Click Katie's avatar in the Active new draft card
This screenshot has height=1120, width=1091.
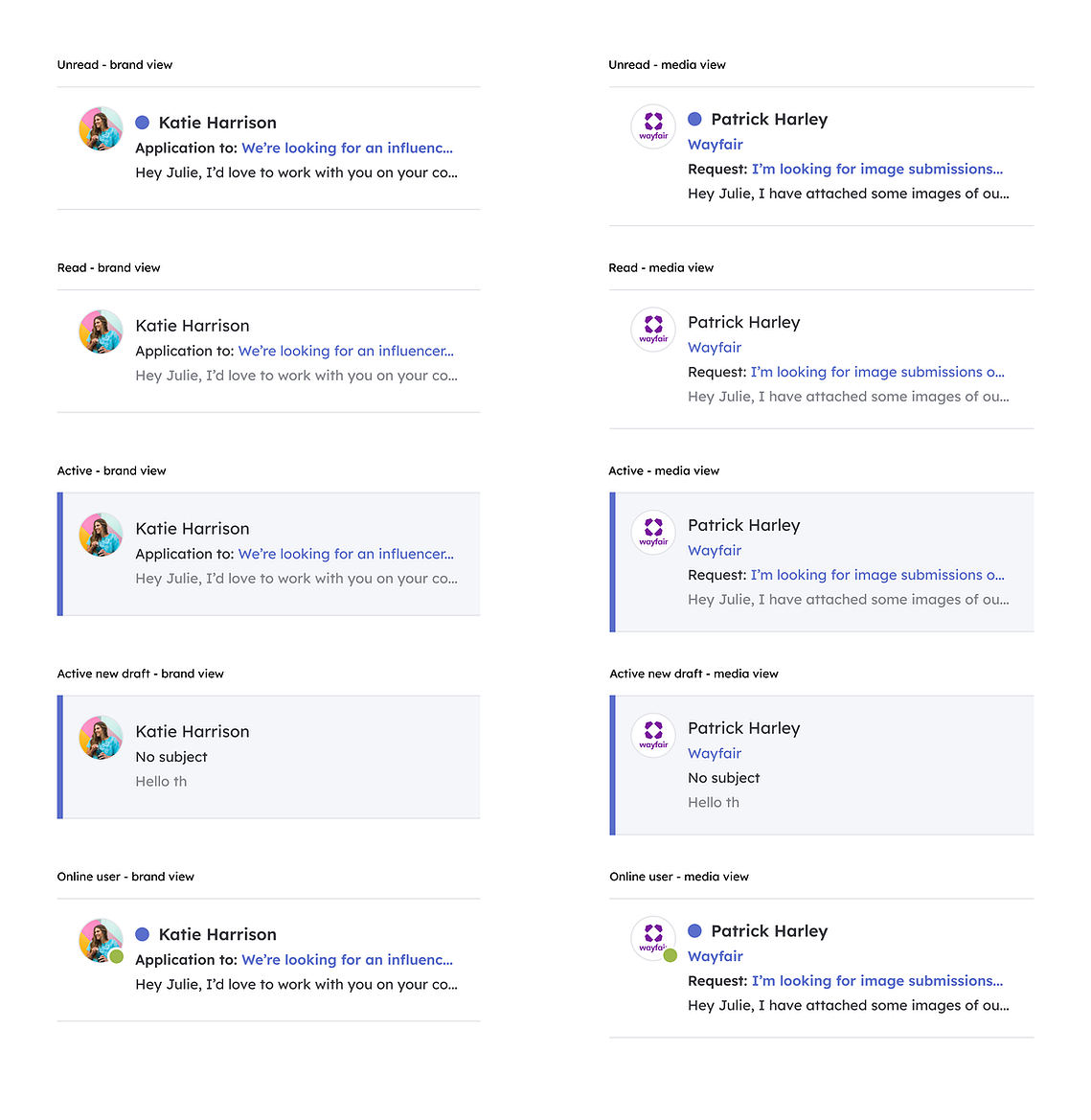pyautogui.click(x=101, y=738)
